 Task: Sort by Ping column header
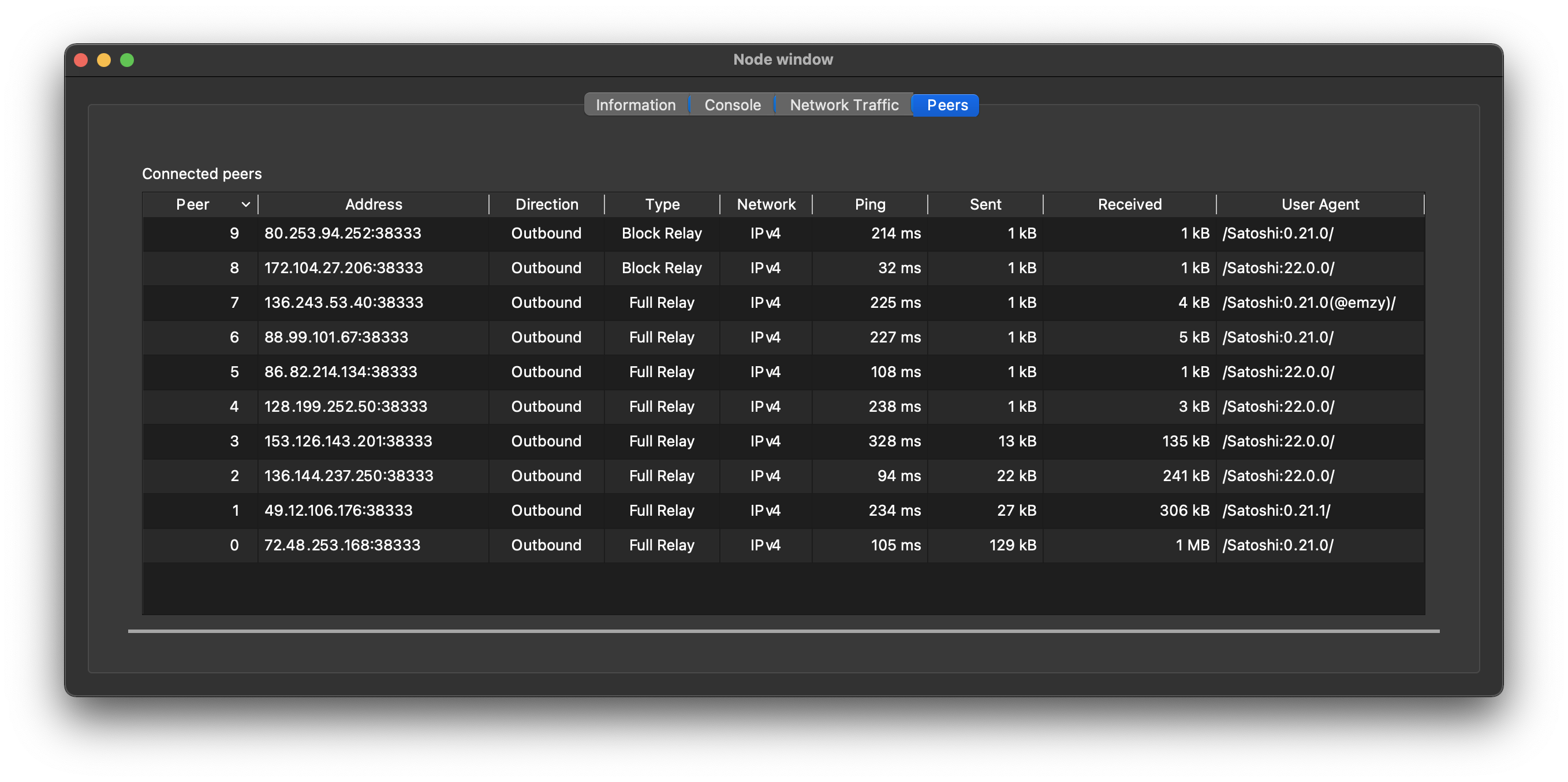pos(869,204)
